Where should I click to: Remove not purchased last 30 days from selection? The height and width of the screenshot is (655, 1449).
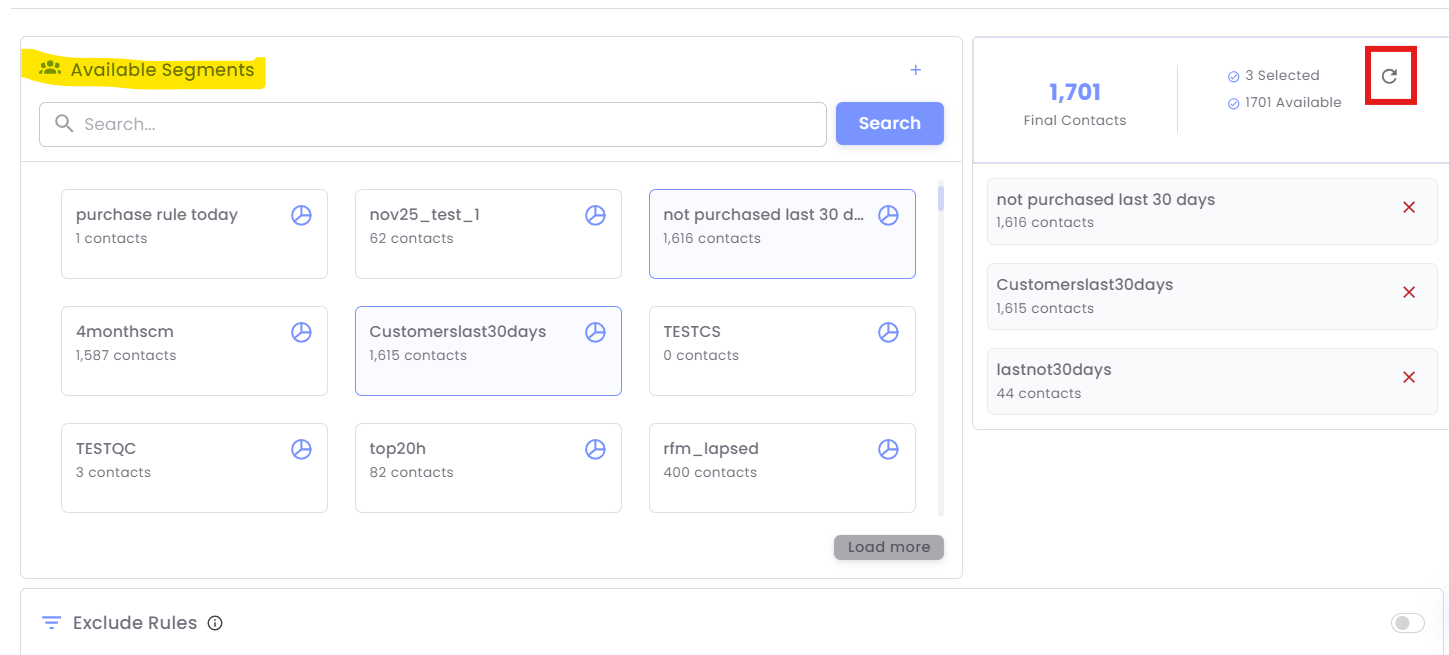[x=1409, y=207]
